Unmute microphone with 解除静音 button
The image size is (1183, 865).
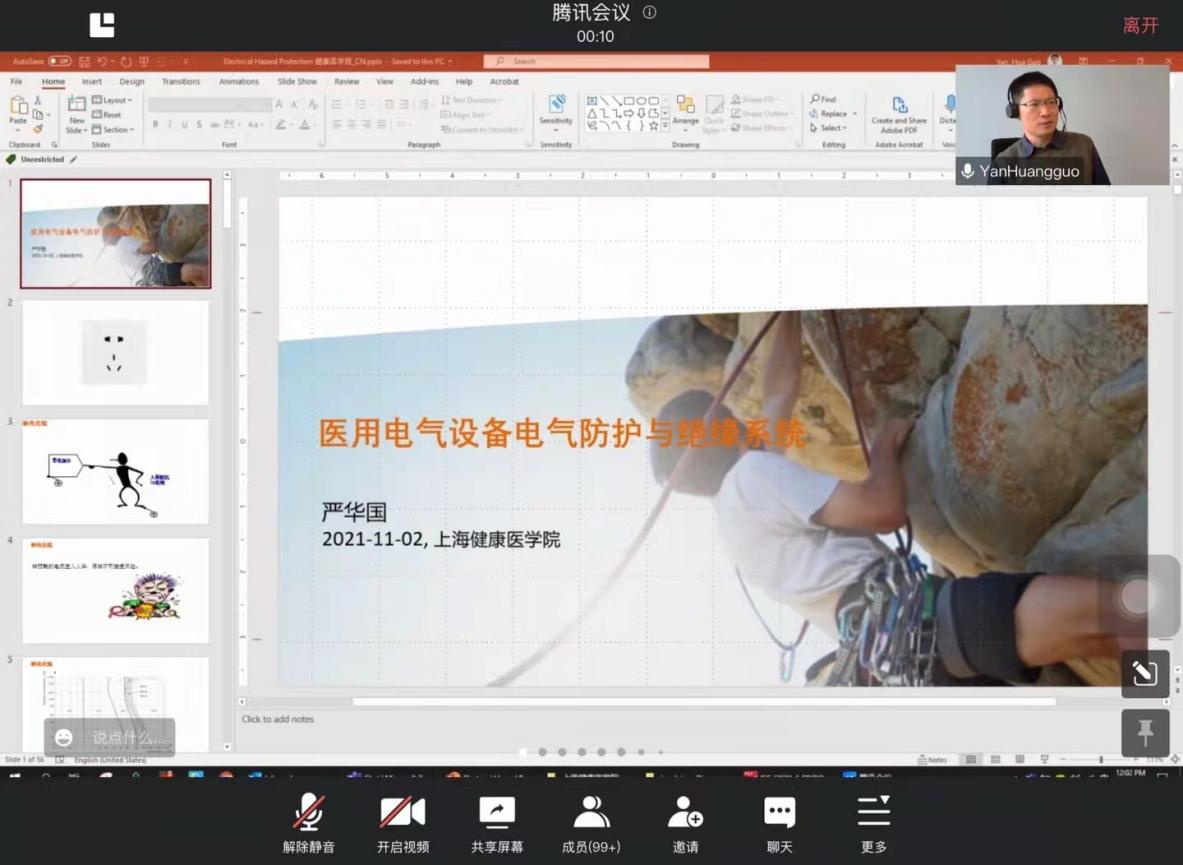point(308,823)
